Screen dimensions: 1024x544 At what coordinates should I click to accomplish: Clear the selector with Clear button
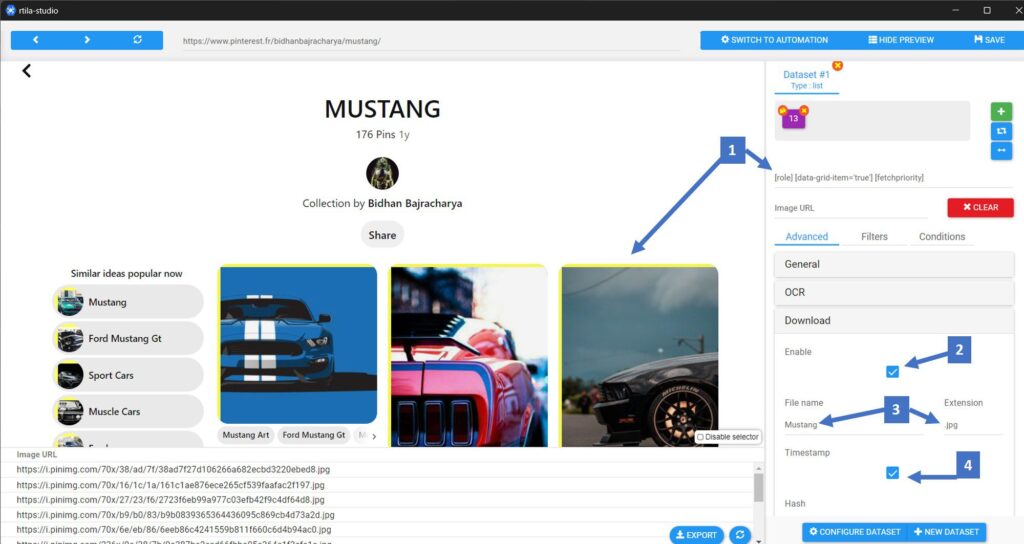pos(980,207)
